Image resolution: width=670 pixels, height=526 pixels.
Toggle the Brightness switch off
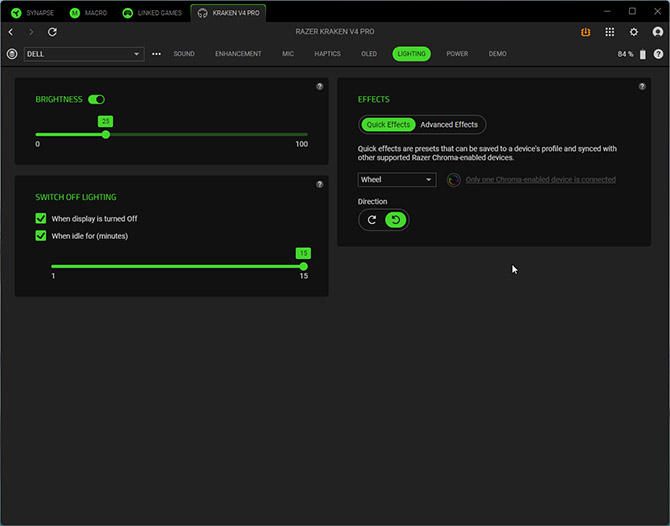(x=97, y=100)
